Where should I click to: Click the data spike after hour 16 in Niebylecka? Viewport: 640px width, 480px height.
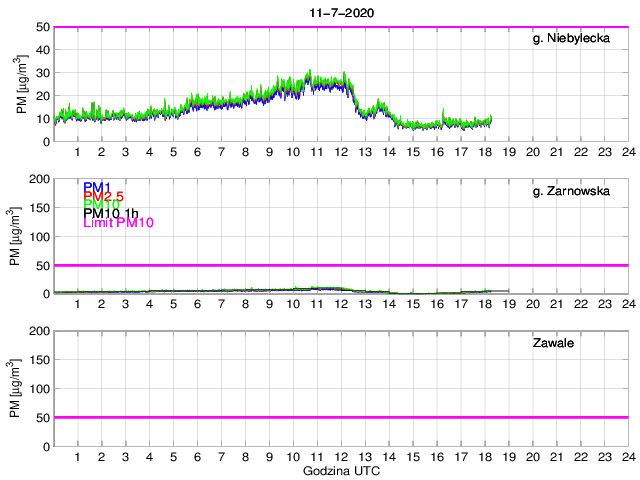pyautogui.click(x=443, y=113)
